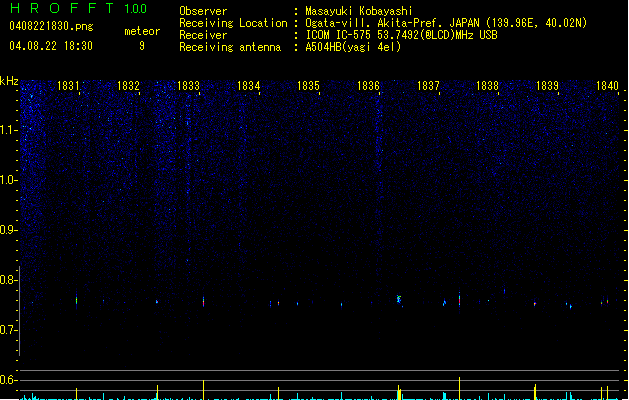Click the strong red echo after 1837
Screen dimensions: 629x400
459,300
